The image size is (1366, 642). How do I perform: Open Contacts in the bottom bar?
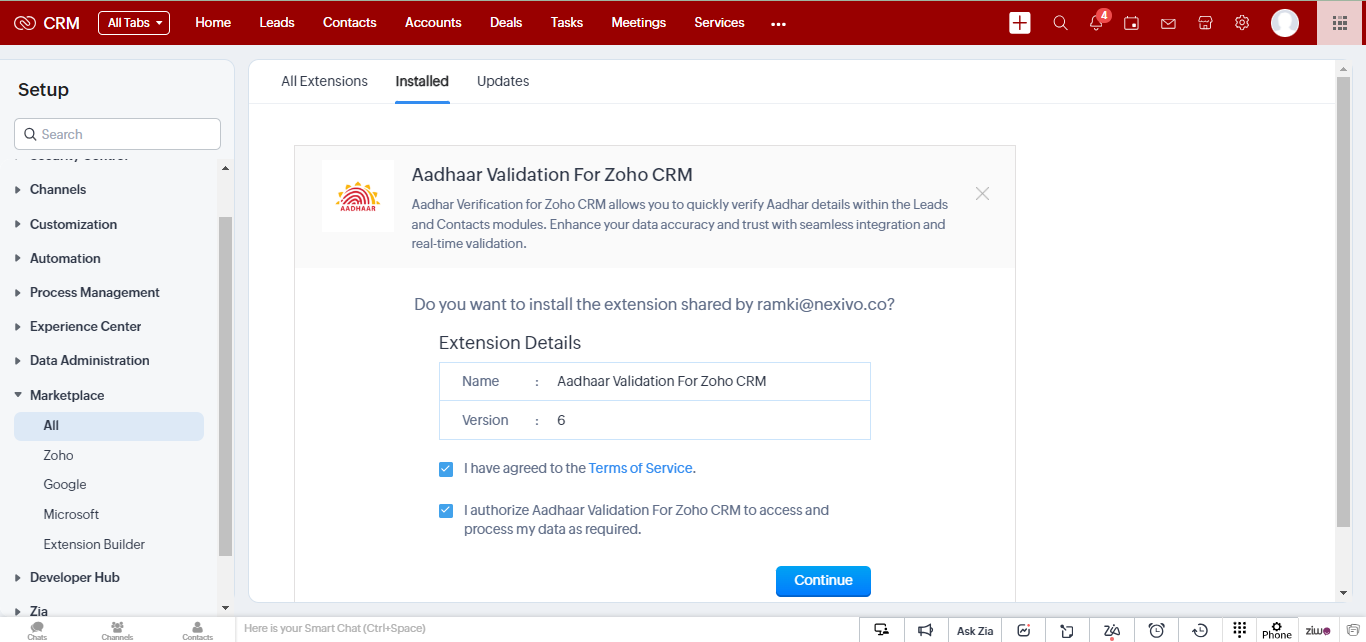point(197,630)
